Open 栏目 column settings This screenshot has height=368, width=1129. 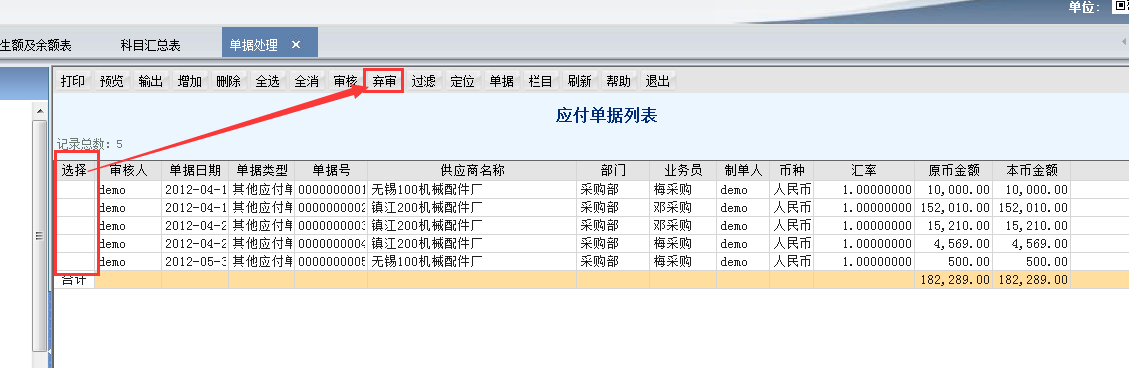coord(540,81)
